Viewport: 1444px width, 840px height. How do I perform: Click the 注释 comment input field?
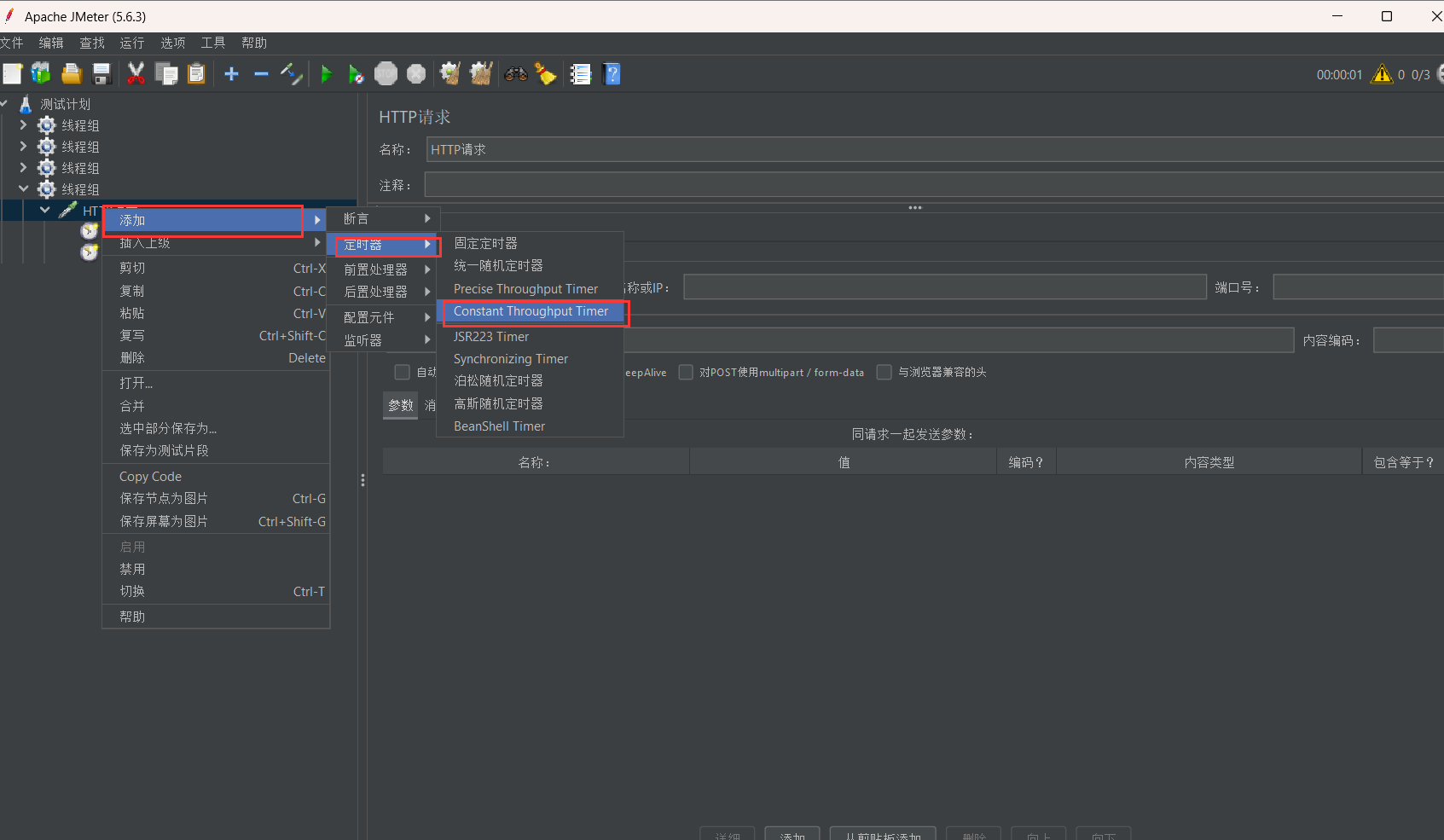point(934,185)
